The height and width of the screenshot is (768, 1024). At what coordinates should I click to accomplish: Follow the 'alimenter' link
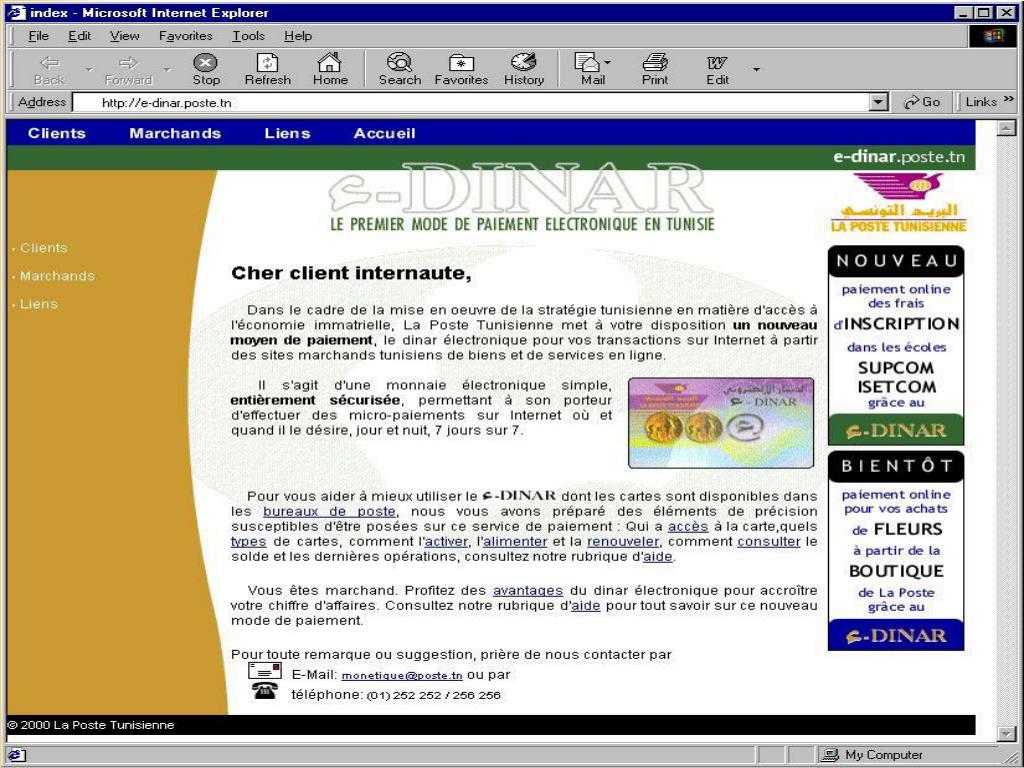(515, 542)
